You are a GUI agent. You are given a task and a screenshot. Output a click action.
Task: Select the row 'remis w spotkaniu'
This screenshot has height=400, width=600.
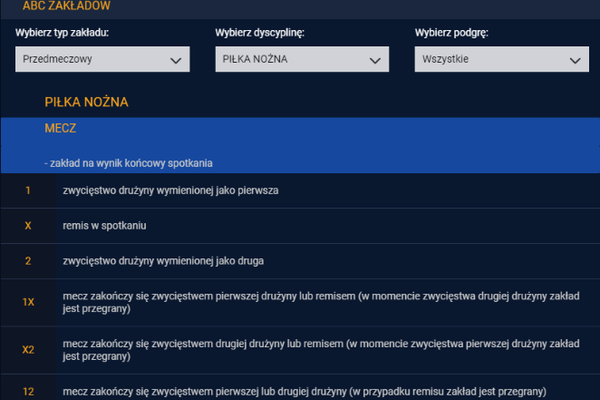coord(300,226)
